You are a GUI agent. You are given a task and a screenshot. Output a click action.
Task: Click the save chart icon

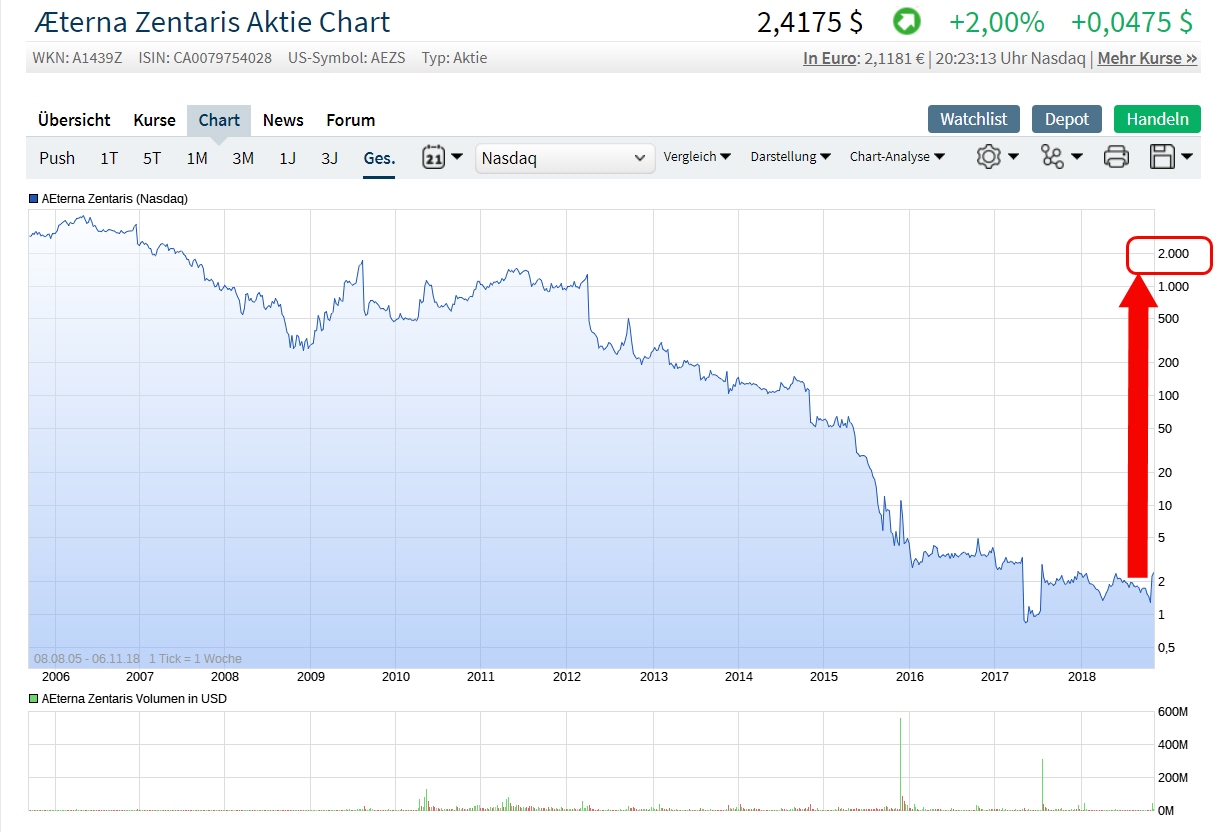tap(1164, 157)
